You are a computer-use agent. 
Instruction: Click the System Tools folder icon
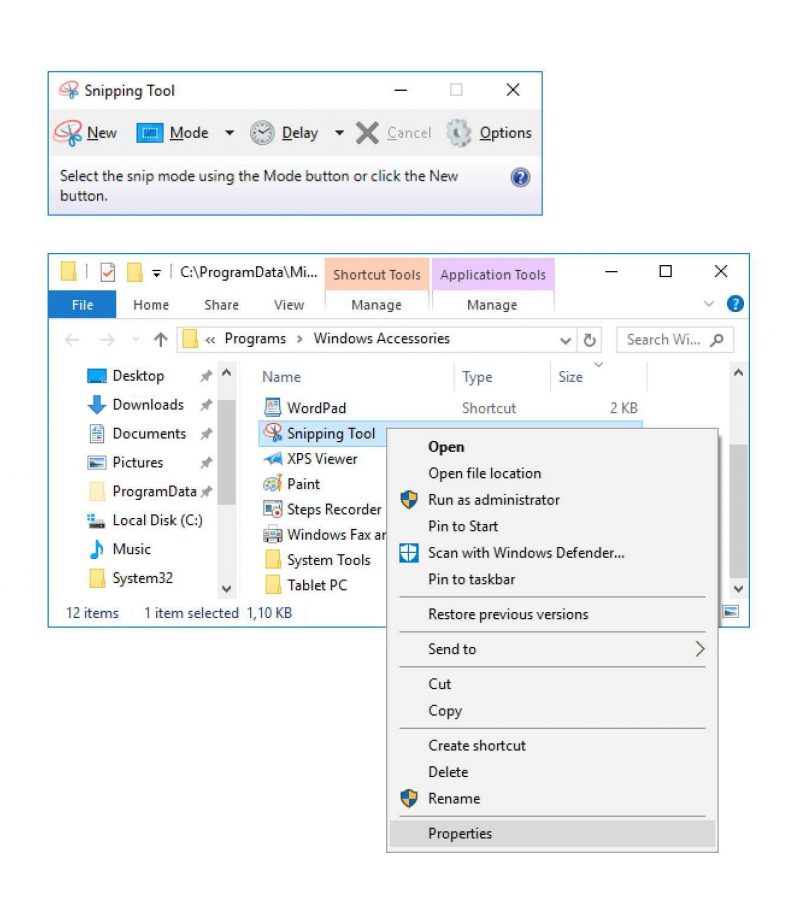click(x=273, y=560)
